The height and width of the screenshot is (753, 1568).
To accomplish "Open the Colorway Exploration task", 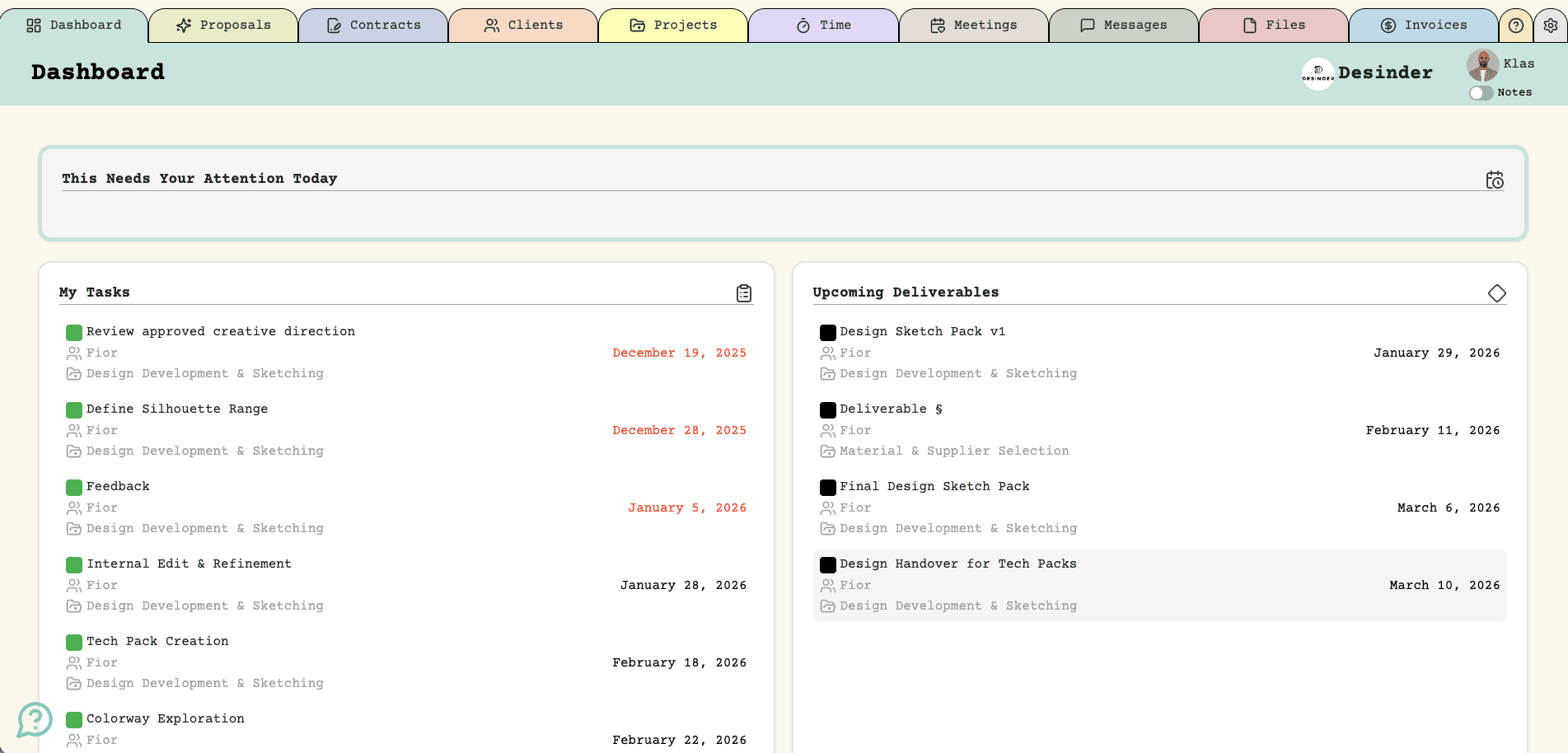I will 166,718.
